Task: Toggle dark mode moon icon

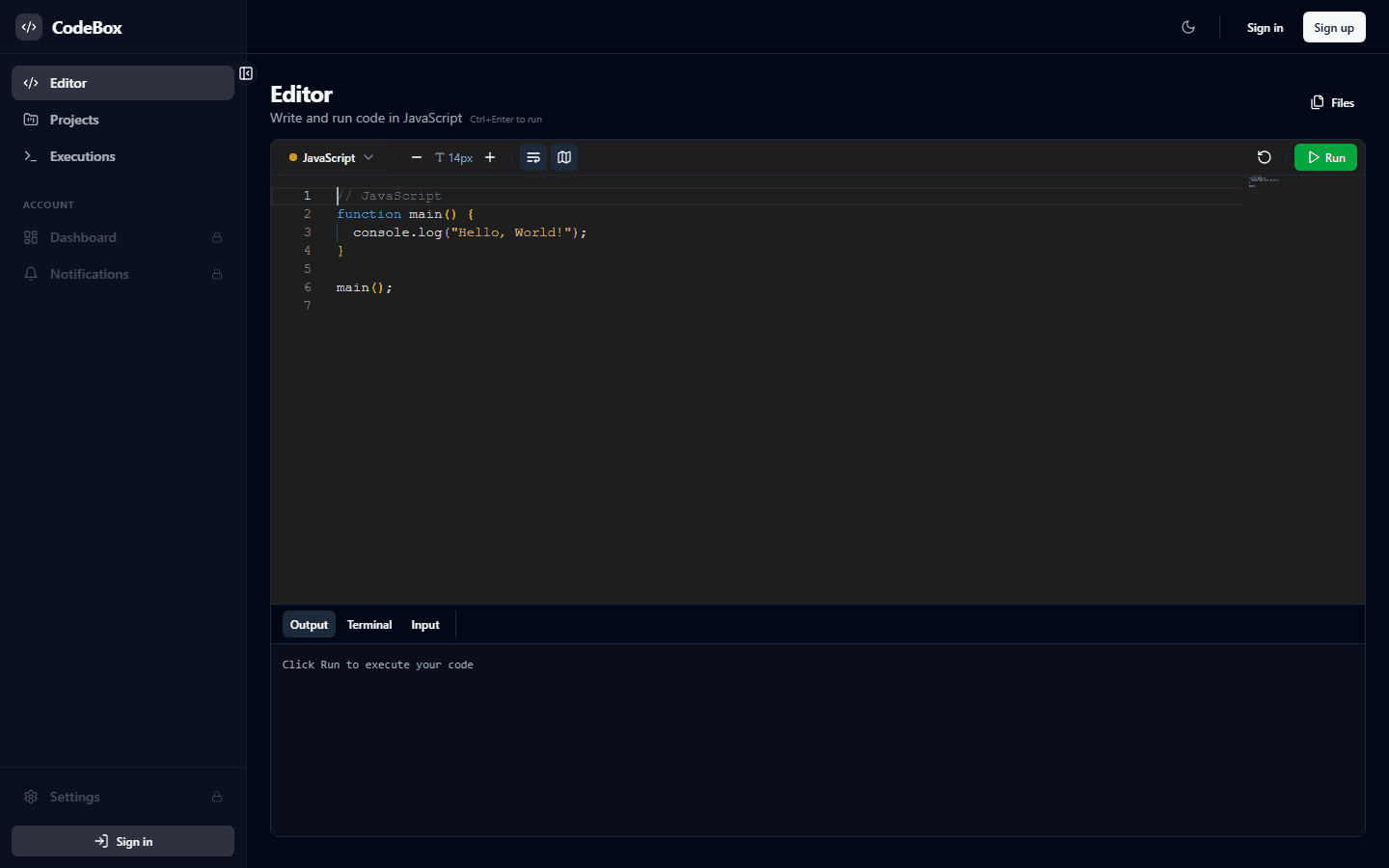Action: click(1188, 27)
